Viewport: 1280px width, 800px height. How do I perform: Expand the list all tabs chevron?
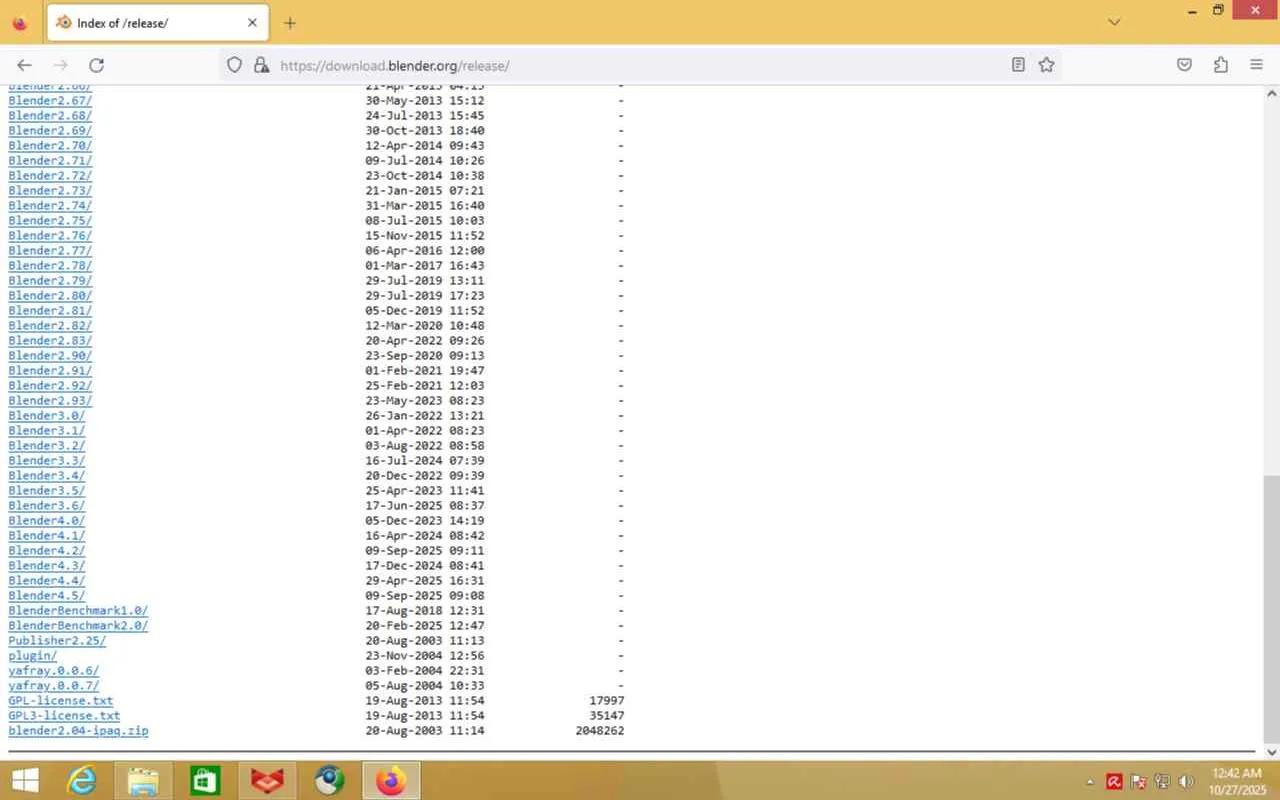click(1114, 22)
